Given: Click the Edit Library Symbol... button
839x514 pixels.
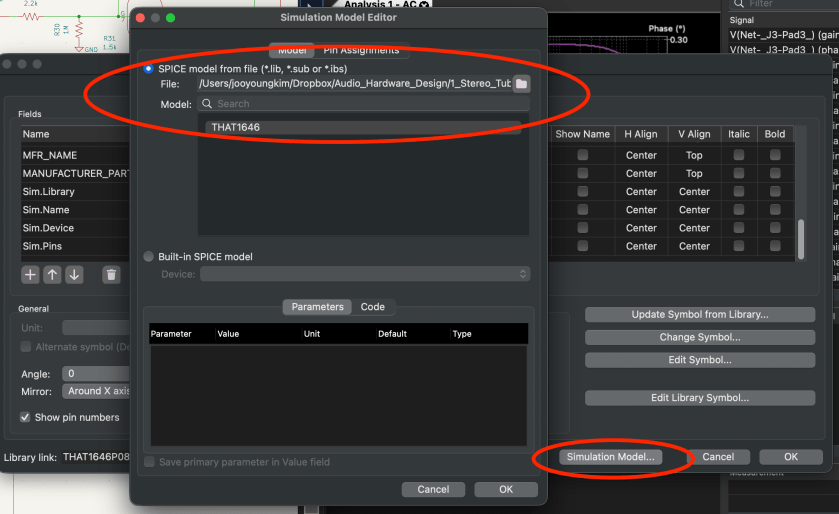Looking at the screenshot, I should pos(699,398).
